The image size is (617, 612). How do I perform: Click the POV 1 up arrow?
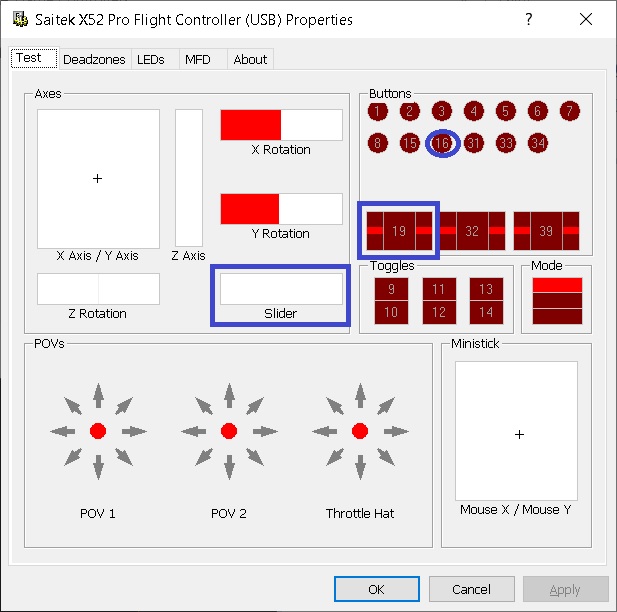click(98, 396)
